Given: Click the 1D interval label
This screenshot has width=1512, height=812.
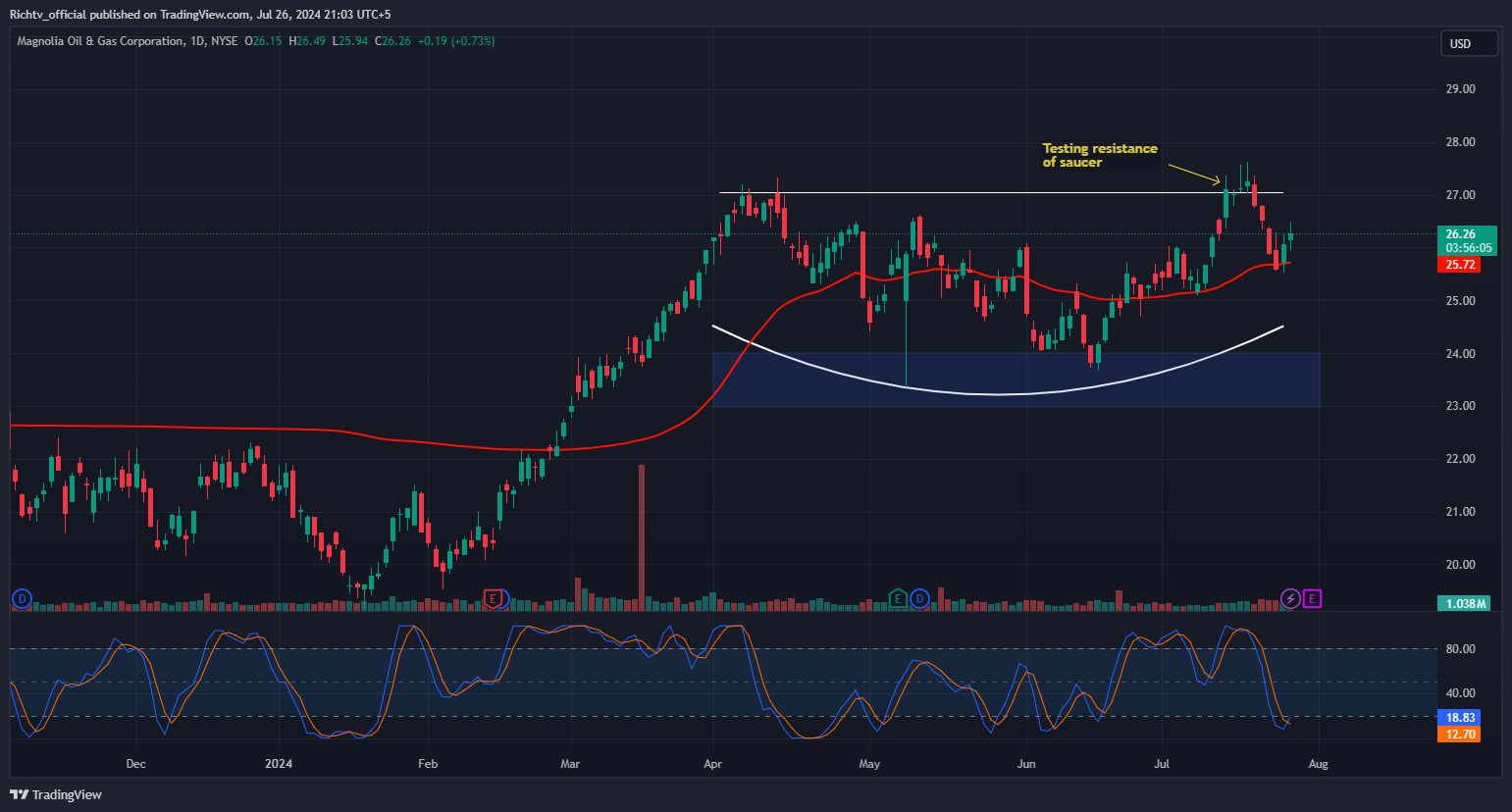Looking at the screenshot, I should click(196, 41).
